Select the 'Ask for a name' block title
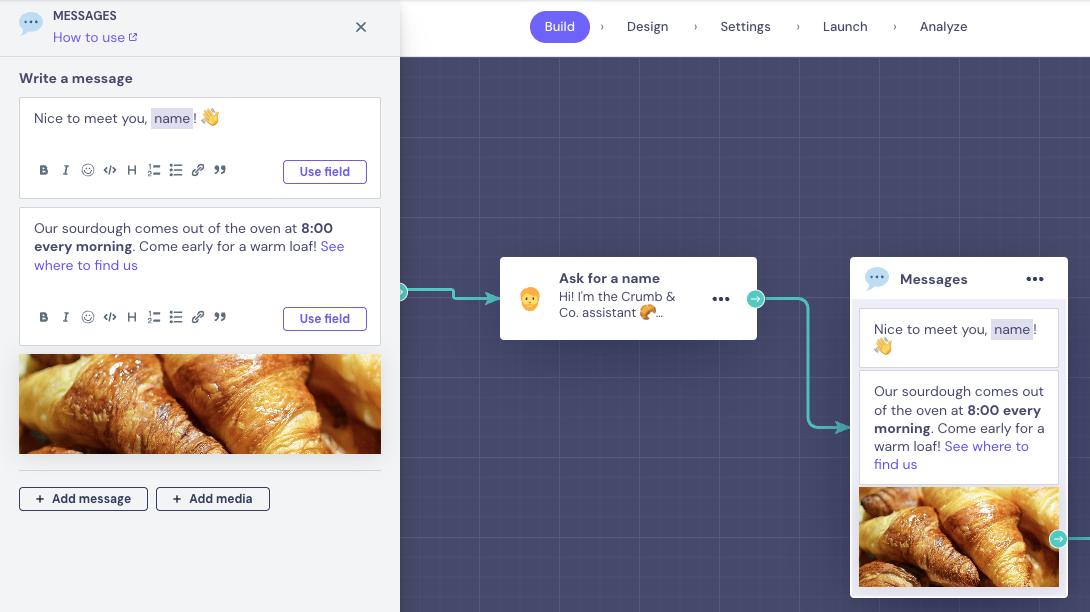This screenshot has height=612, width=1090. (610, 278)
